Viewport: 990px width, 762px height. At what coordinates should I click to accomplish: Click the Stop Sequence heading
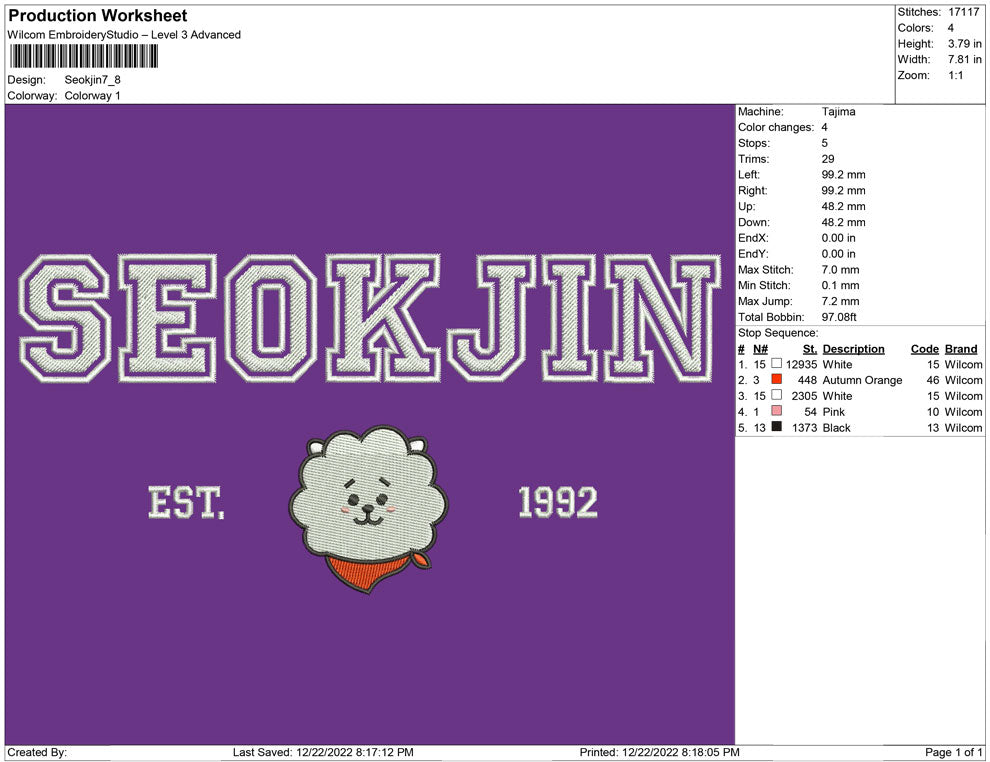click(775, 332)
